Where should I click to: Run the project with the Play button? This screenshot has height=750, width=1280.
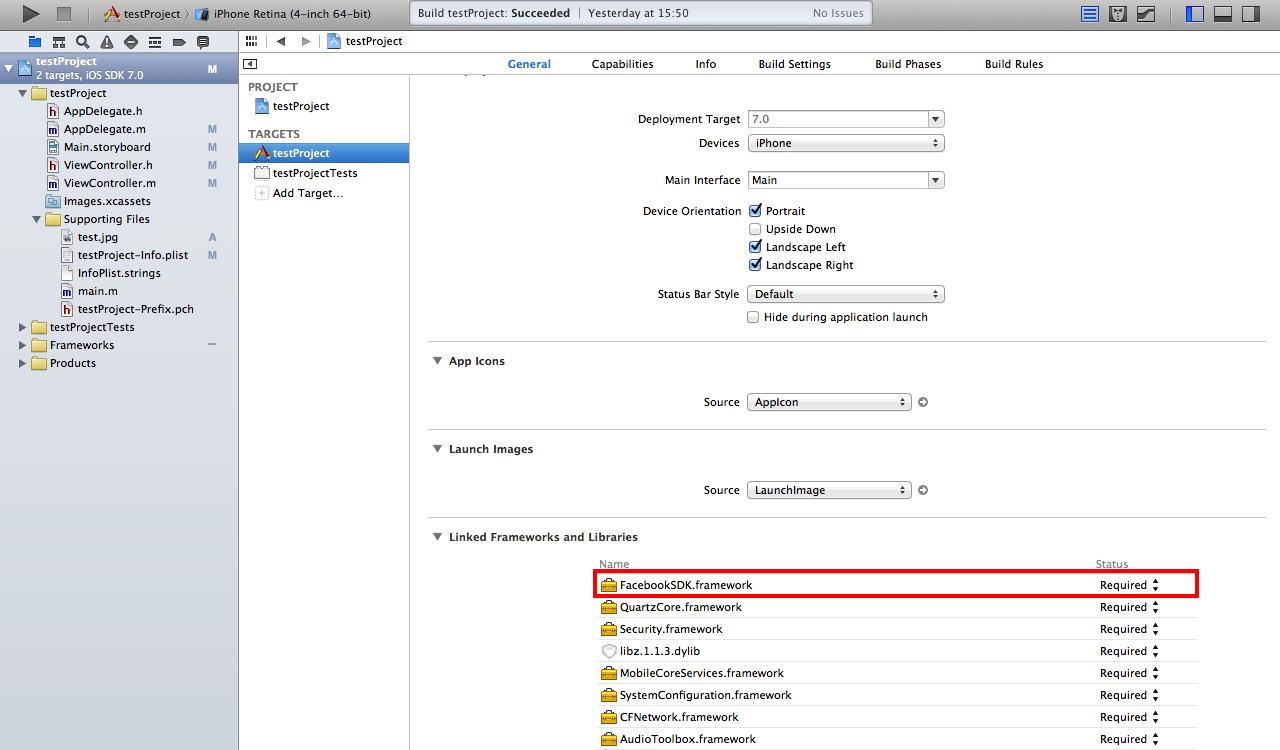pyautogui.click(x=31, y=14)
